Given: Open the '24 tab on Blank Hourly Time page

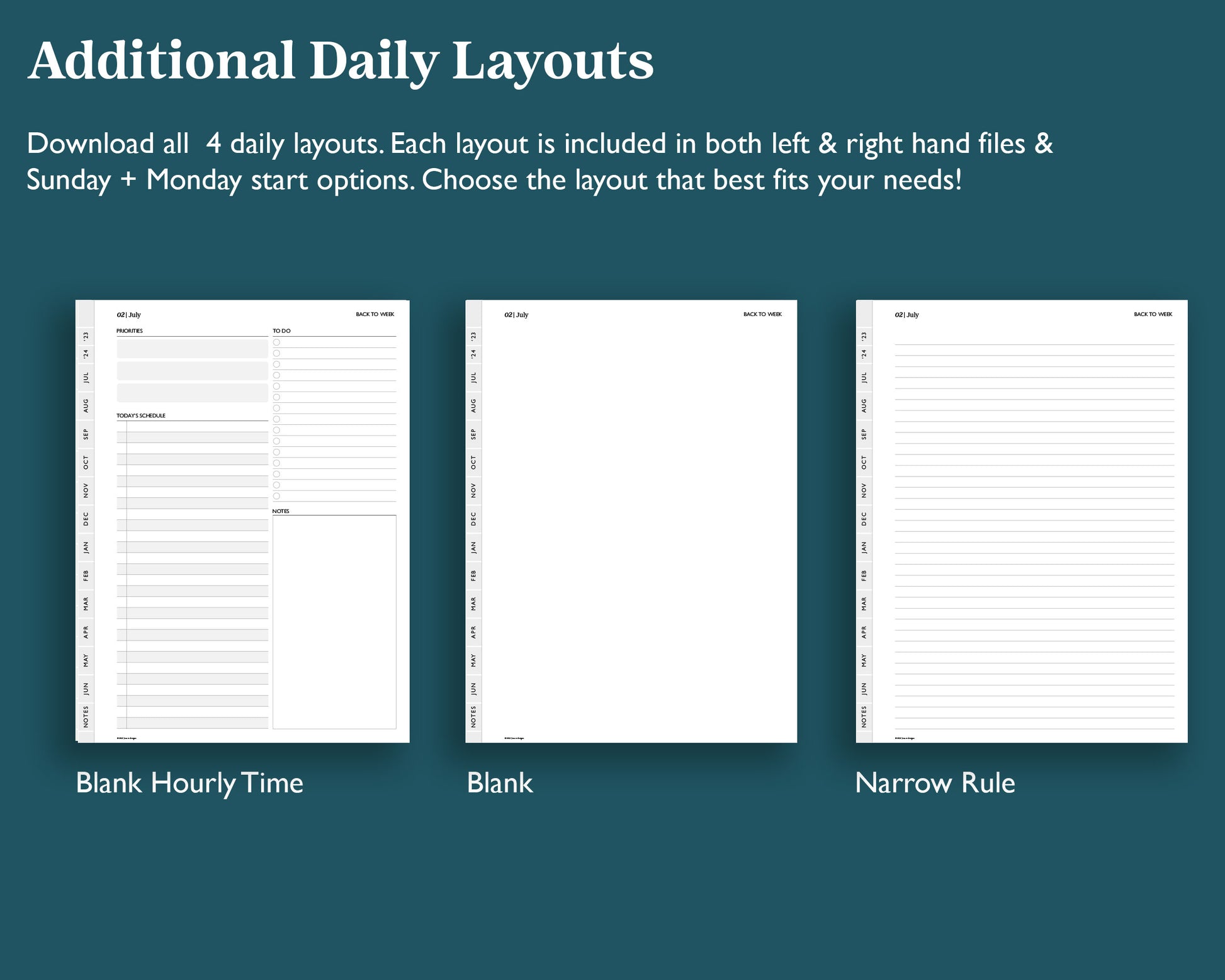Looking at the screenshot, I should click(x=86, y=354).
